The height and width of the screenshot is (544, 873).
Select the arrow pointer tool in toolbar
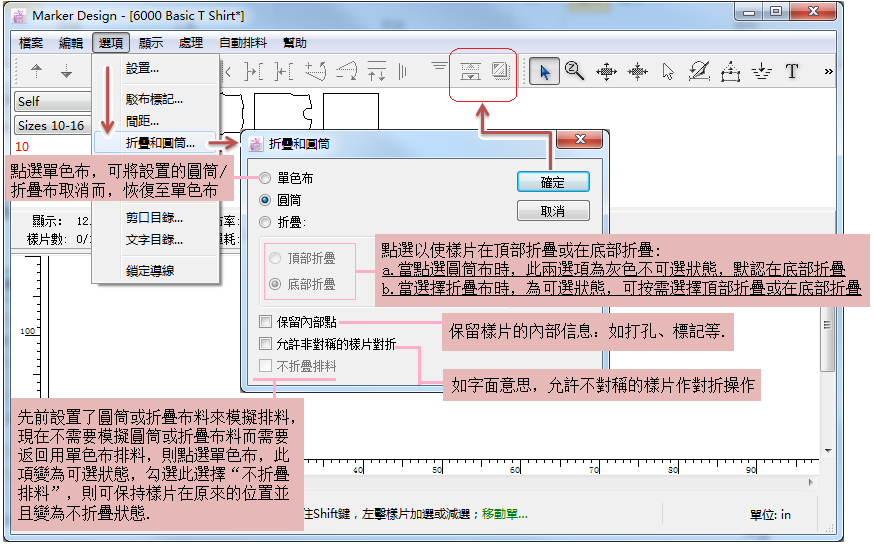(x=543, y=71)
